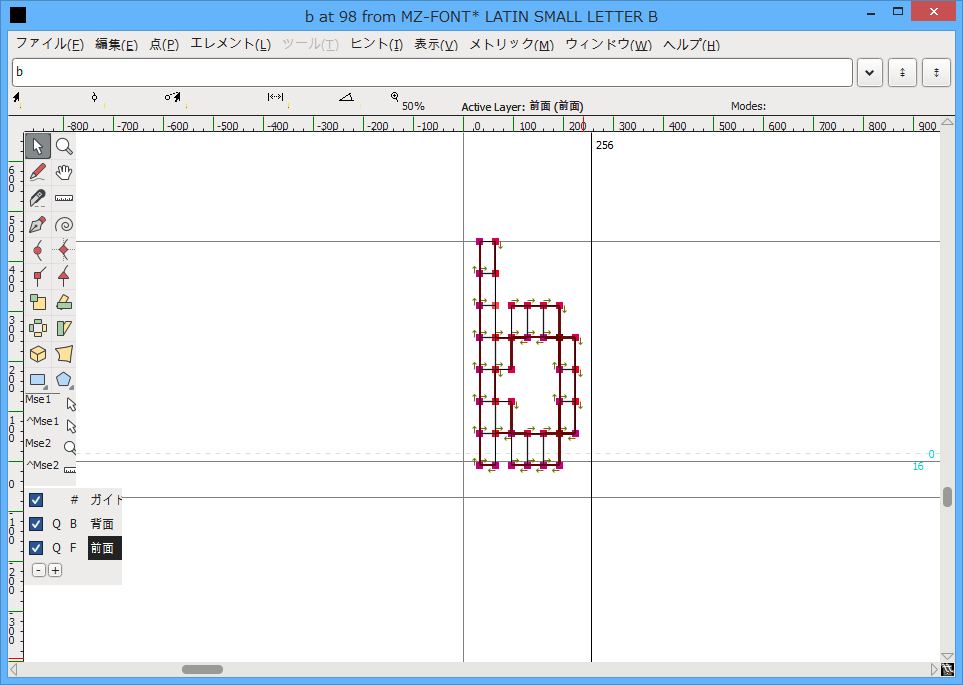The height and width of the screenshot is (685, 963).
Task: Select the add corner point tool
Action: (37, 276)
